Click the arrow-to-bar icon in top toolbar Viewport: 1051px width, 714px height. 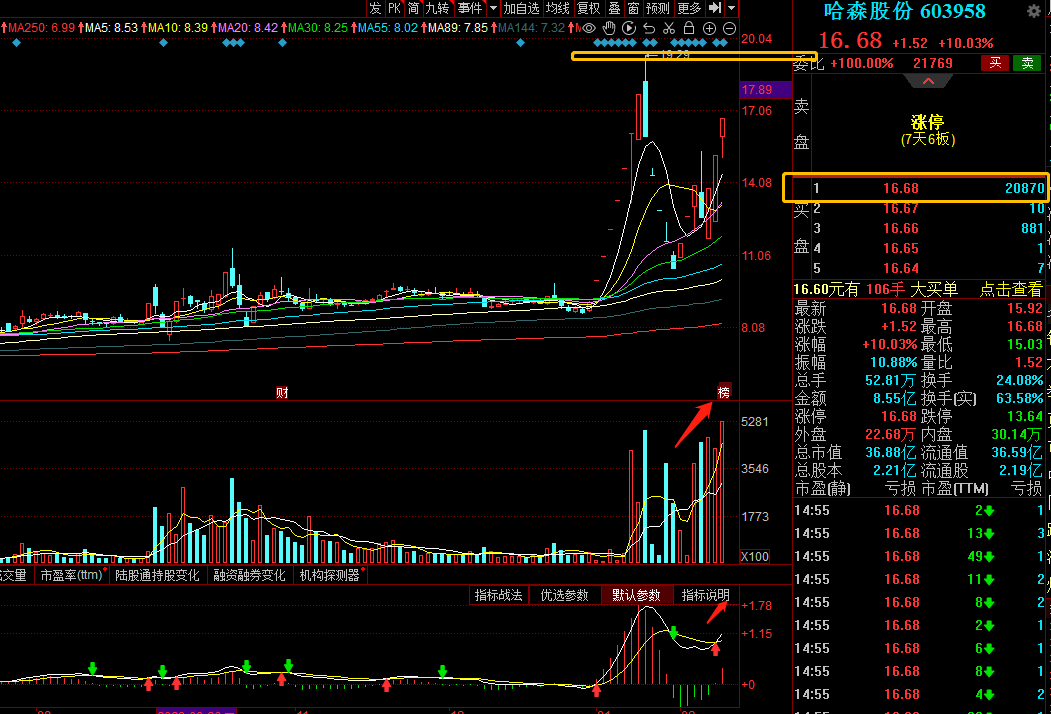pos(714,8)
